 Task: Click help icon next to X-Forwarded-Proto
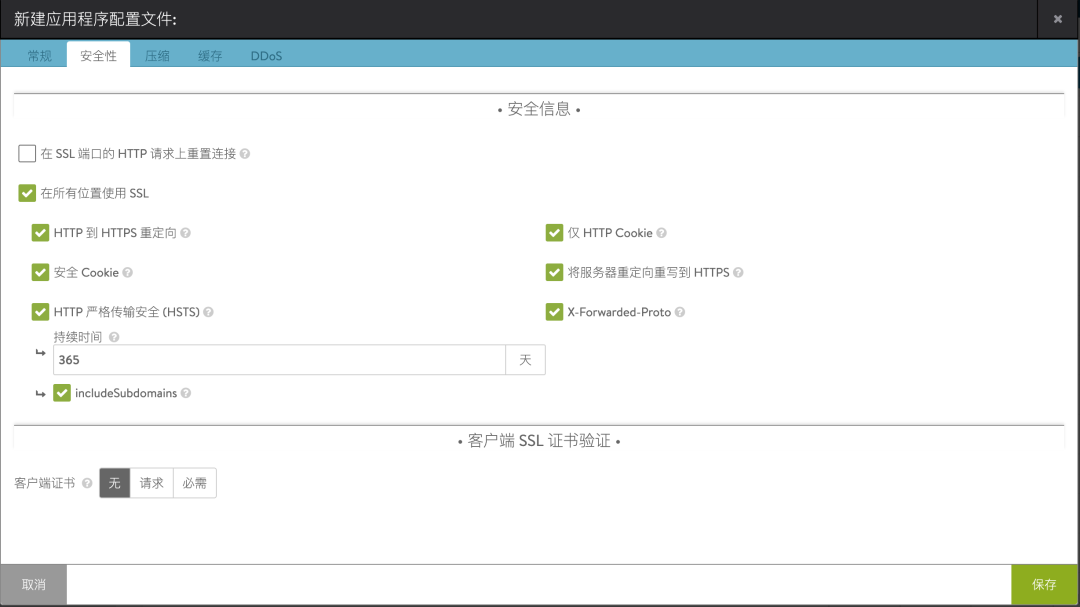click(x=680, y=312)
